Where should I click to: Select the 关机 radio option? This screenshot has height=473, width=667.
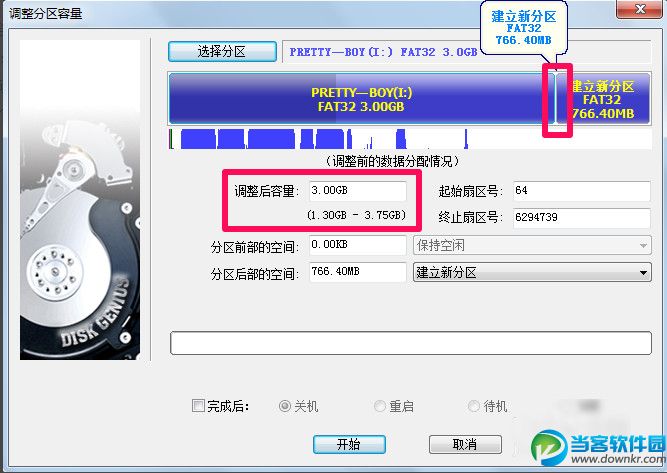(284, 406)
